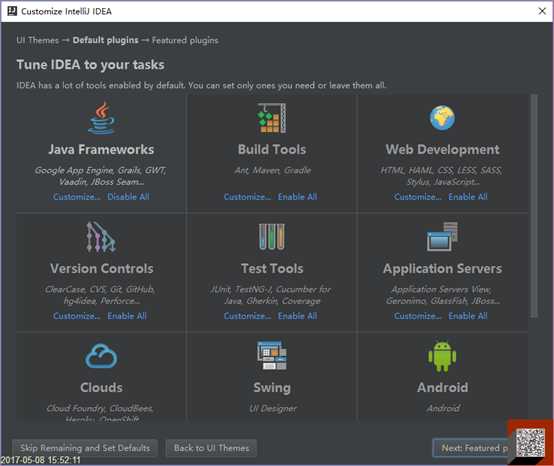Click the Application Servers heading

(x=442, y=269)
